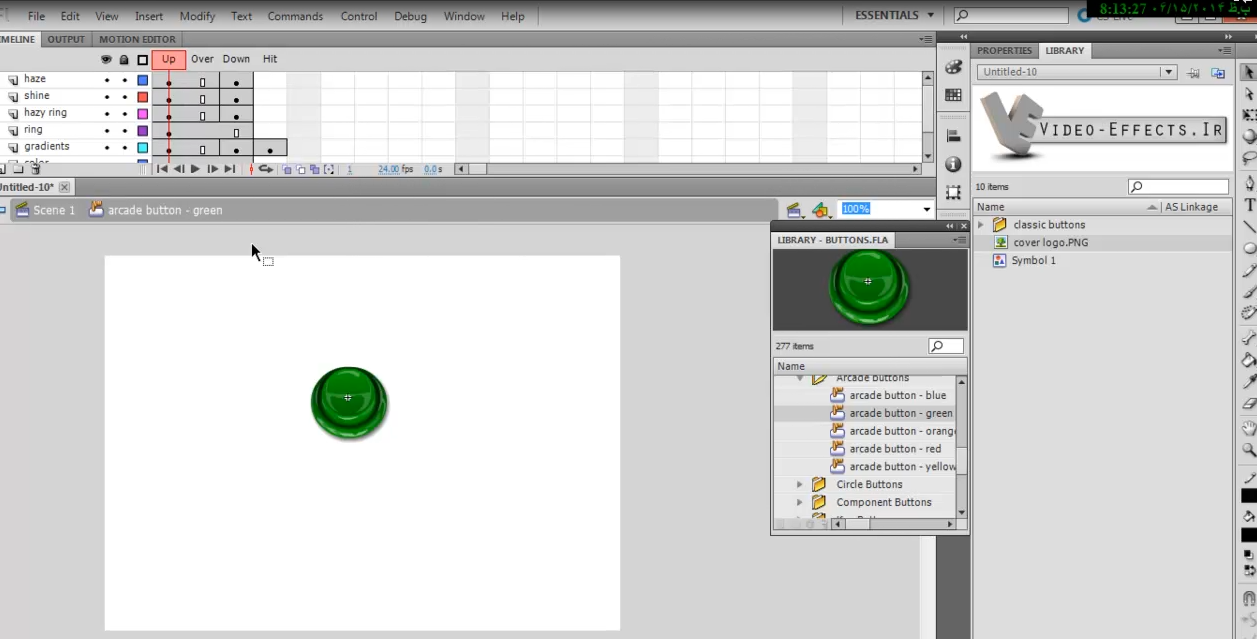This screenshot has height=639, width=1257.
Task: Open the Timeline panel options menu
Action: (x=926, y=39)
